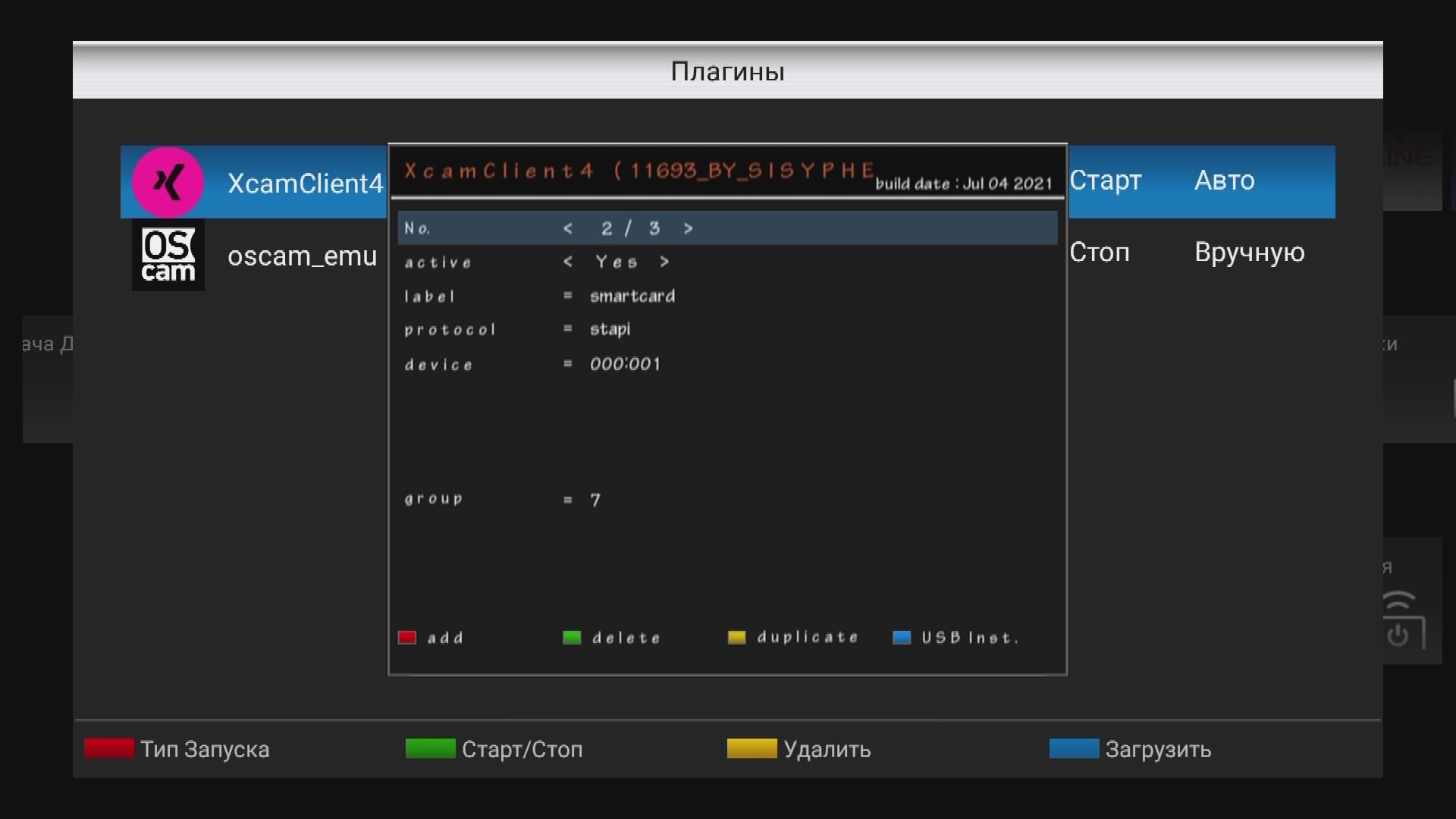Click the delete label
1456x819 pixels.
click(626, 638)
